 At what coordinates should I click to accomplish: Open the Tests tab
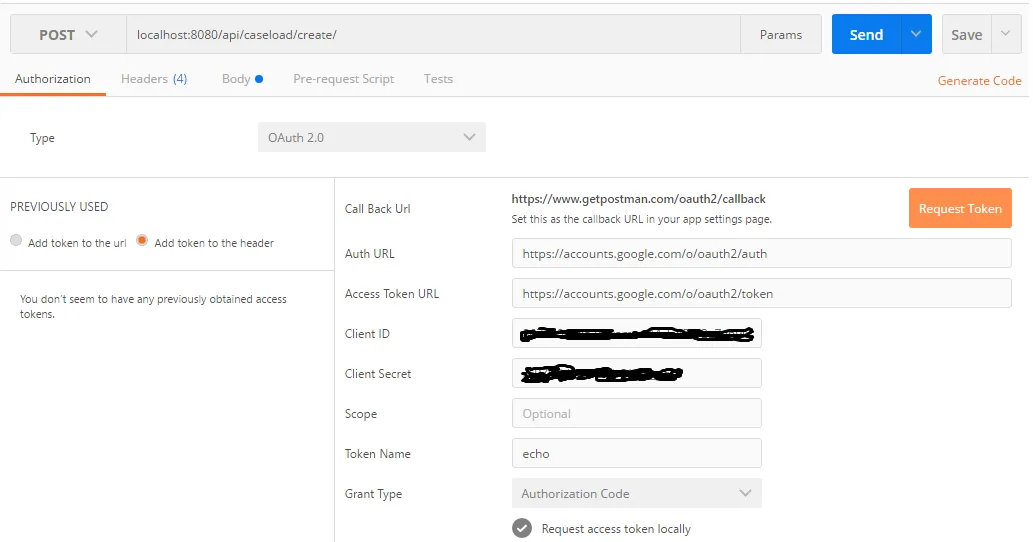point(438,79)
